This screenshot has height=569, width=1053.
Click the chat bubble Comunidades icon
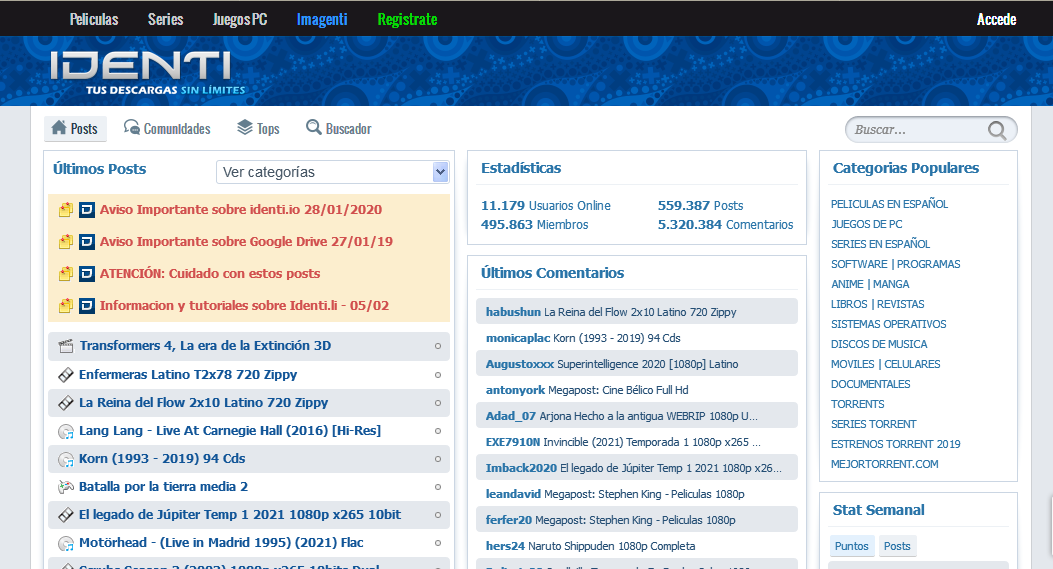[132, 128]
